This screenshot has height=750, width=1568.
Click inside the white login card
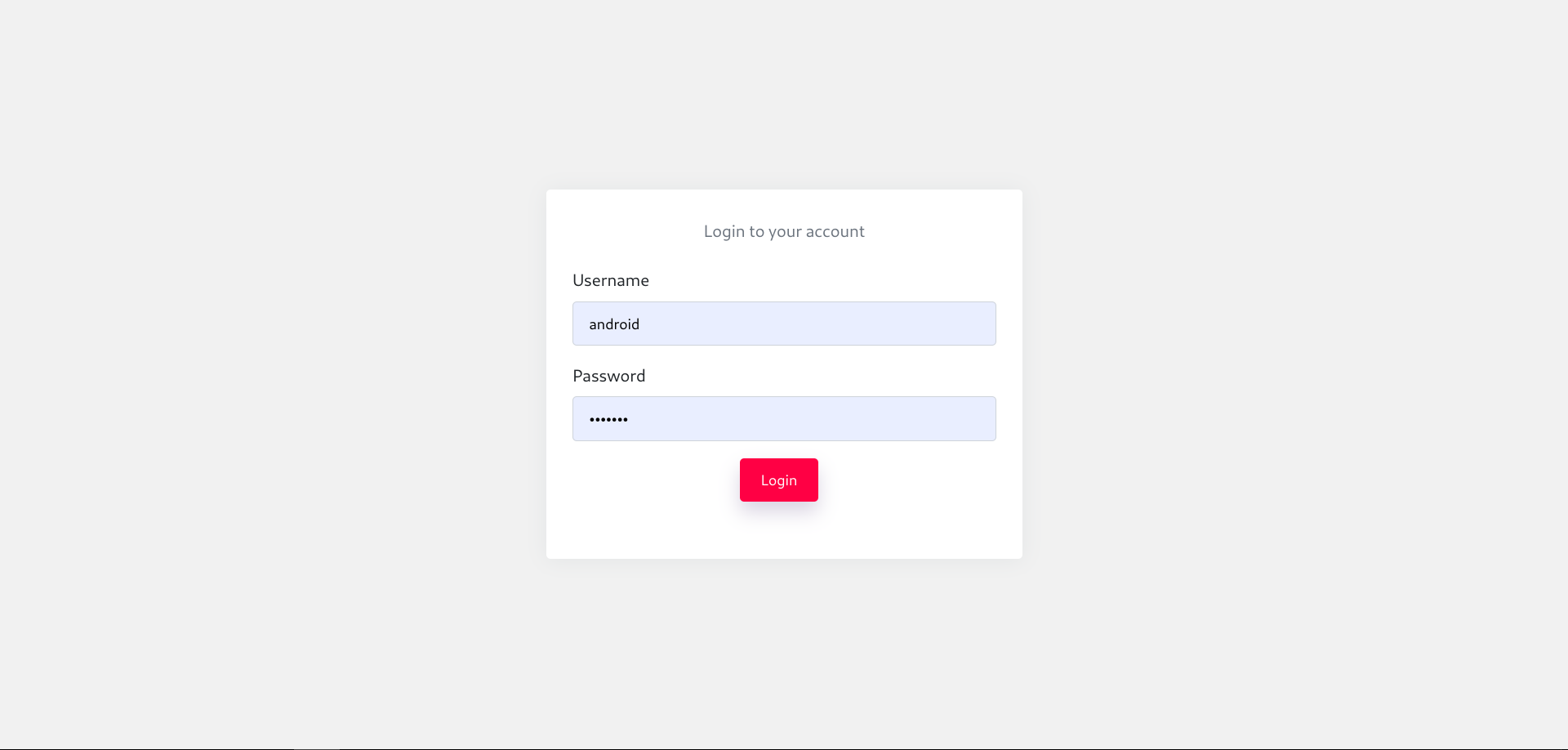[784, 531]
